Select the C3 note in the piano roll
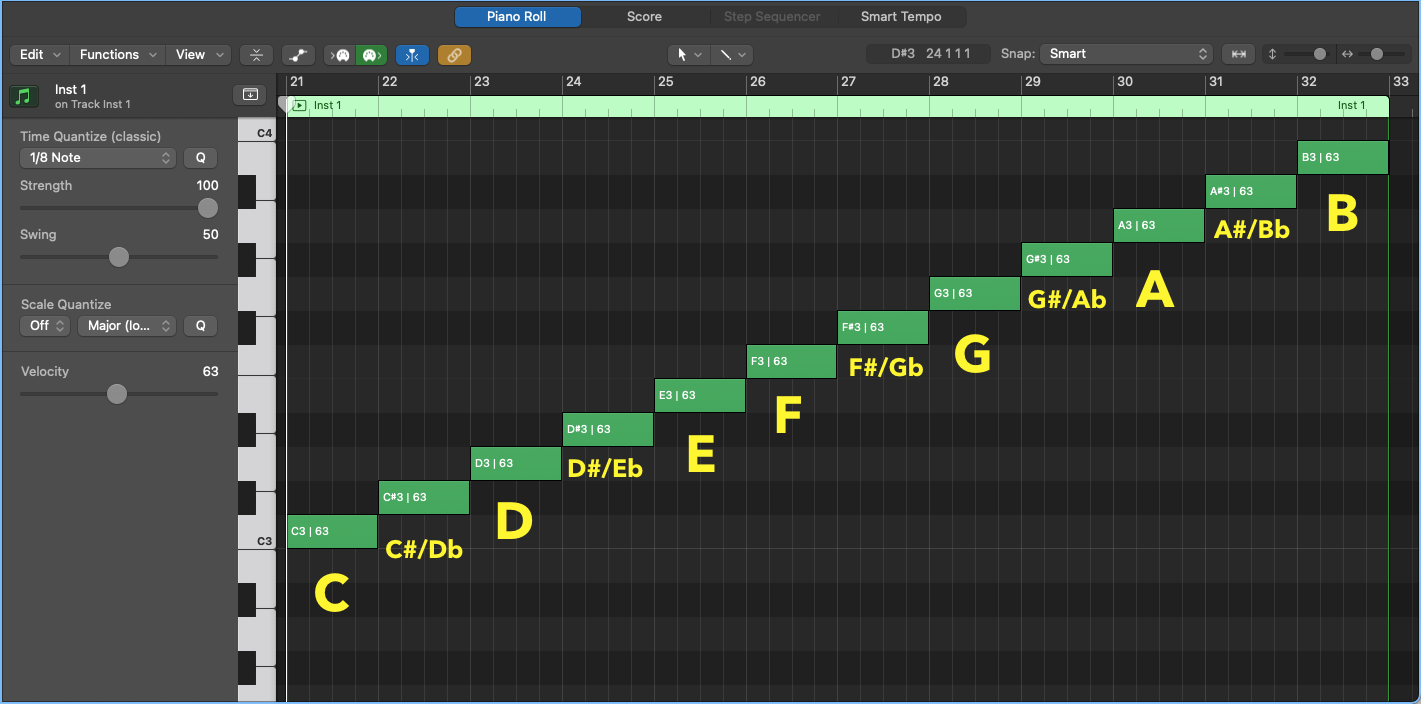The image size is (1421, 704). (331, 531)
